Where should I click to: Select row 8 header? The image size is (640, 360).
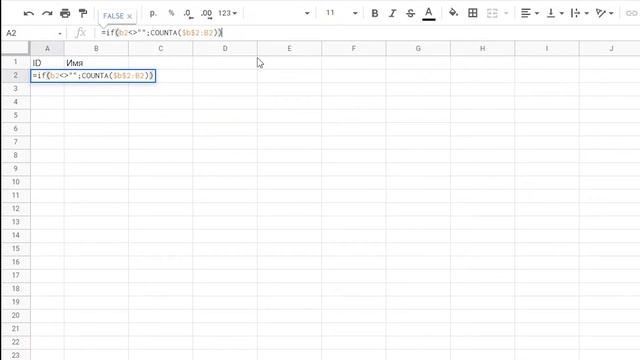[16, 155]
